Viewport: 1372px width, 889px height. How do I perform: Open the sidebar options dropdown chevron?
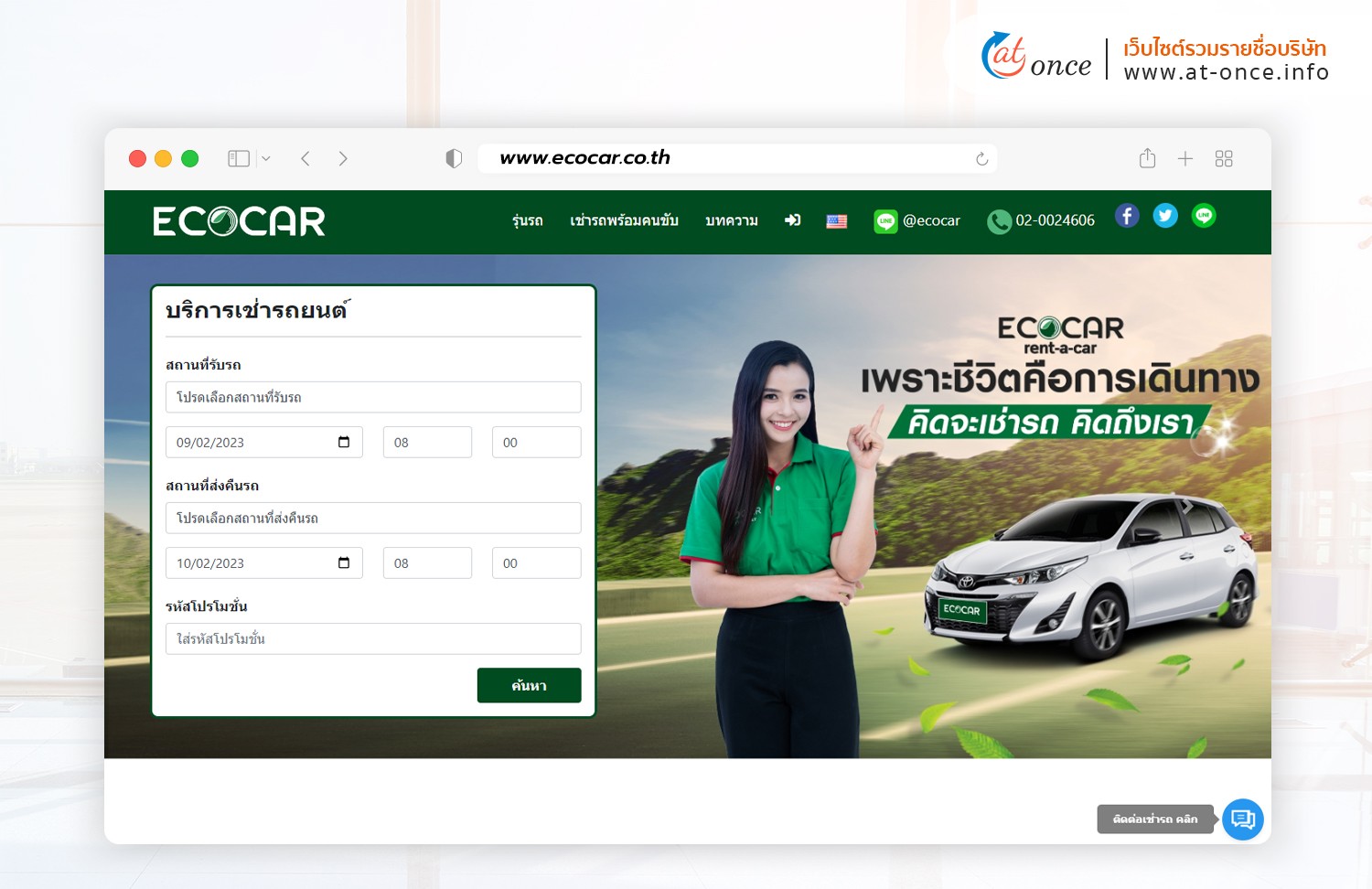click(x=266, y=159)
